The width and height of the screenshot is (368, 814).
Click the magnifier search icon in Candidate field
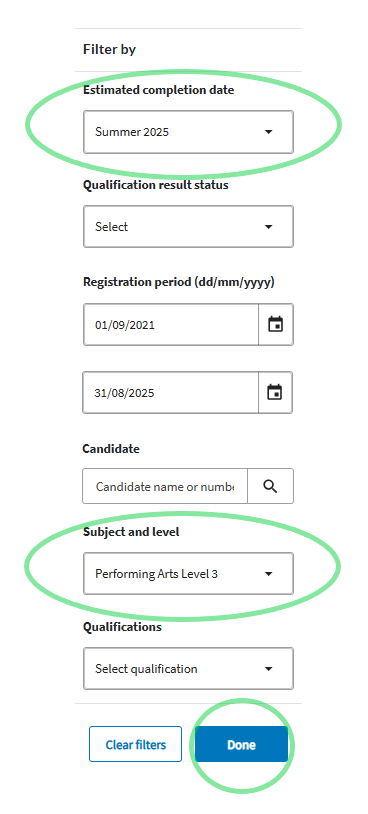click(270, 486)
